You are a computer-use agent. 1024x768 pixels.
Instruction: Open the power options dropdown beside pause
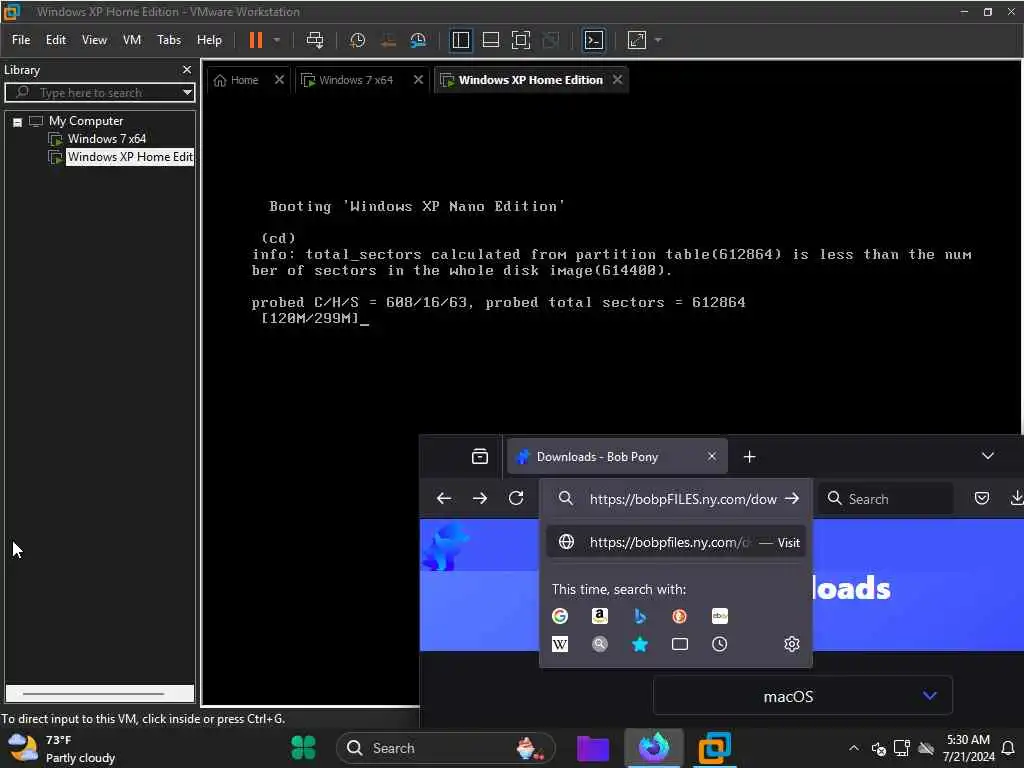pyautogui.click(x=277, y=40)
